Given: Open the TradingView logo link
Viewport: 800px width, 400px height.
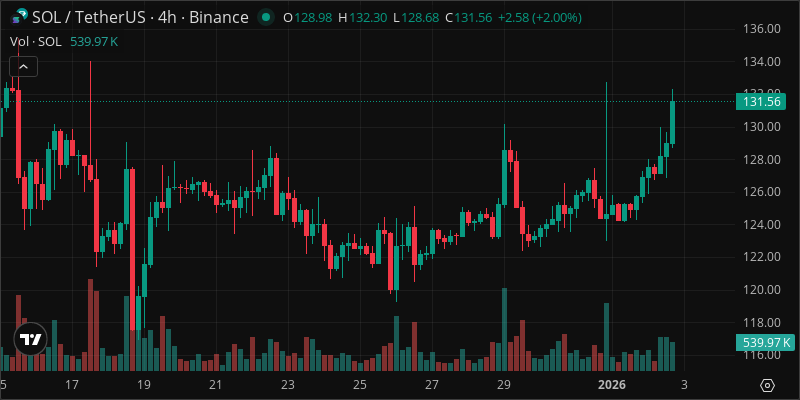Looking at the screenshot, I should click(30, 339).
